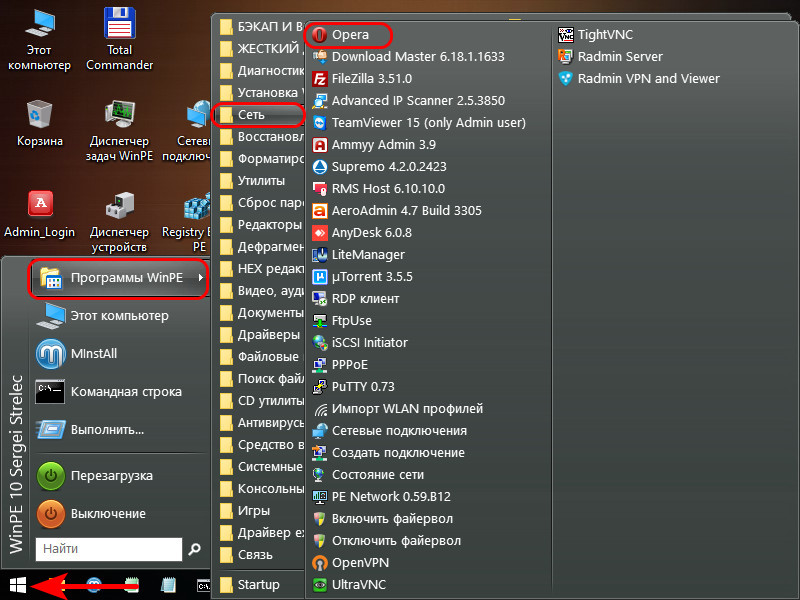Start UltraVNC
This screenshot has width=800, height=600.
point(349,584)
